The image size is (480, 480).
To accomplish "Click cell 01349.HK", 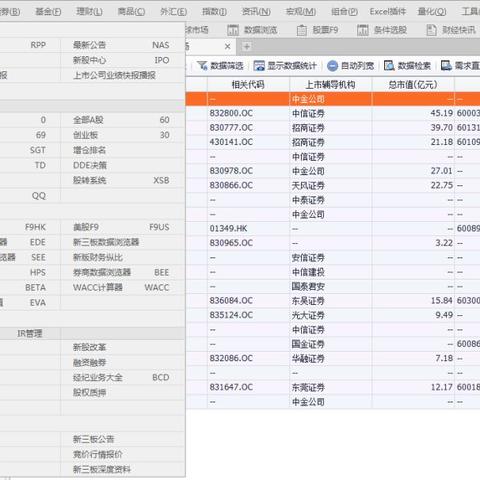I will pos(248,229).
